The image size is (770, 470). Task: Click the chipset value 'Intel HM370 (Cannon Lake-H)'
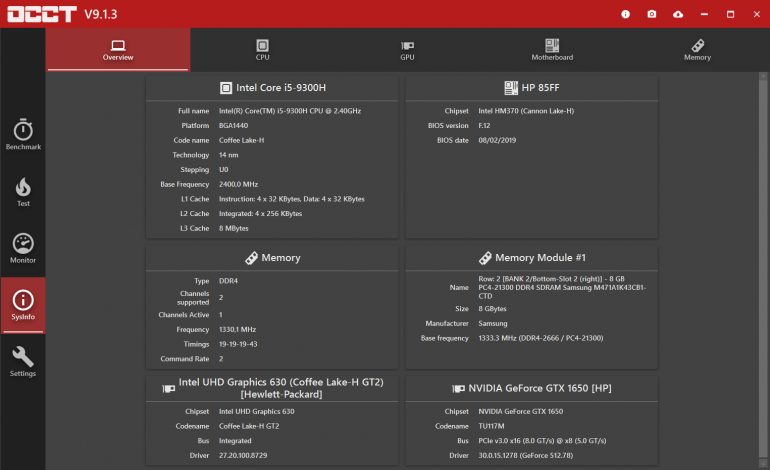click(x=526, y=111)
